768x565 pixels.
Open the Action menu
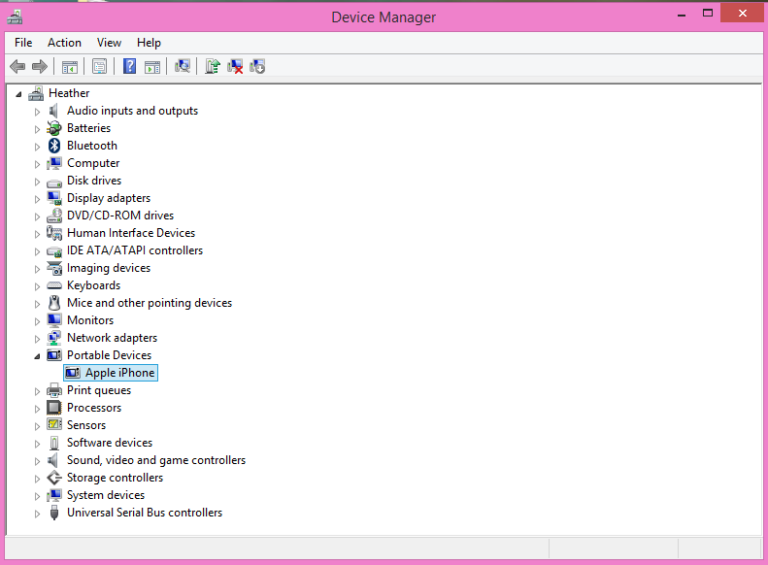[x=64, y=43]
